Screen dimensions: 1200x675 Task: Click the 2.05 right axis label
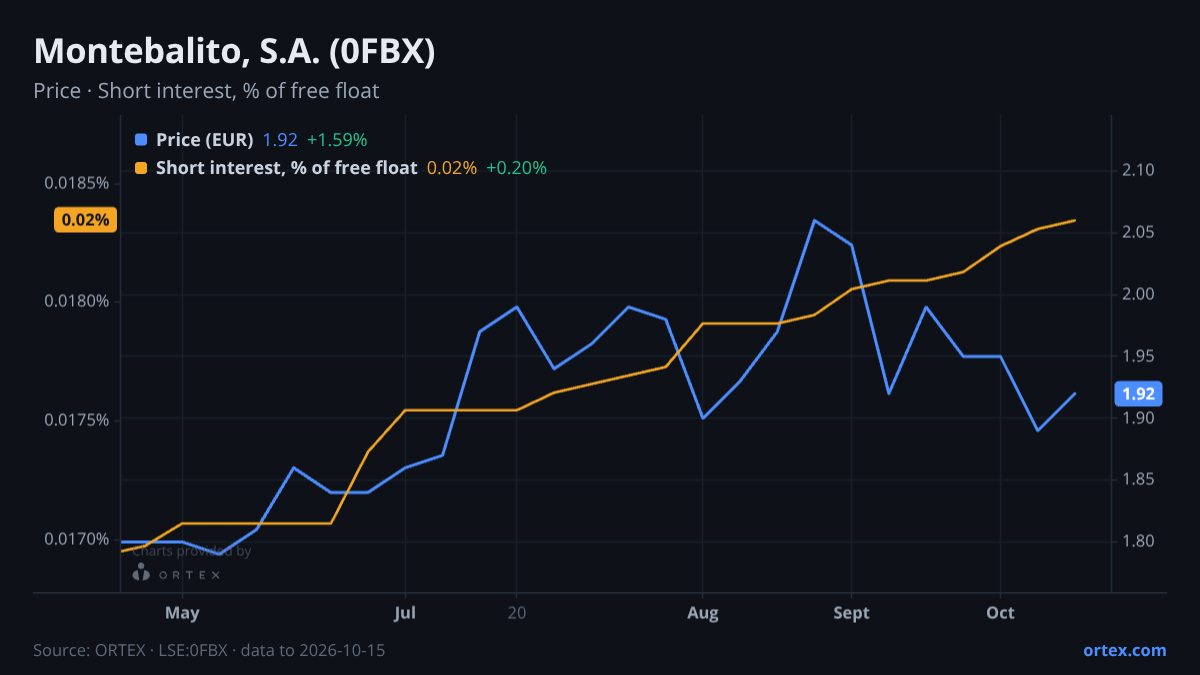pos(1138,232)
